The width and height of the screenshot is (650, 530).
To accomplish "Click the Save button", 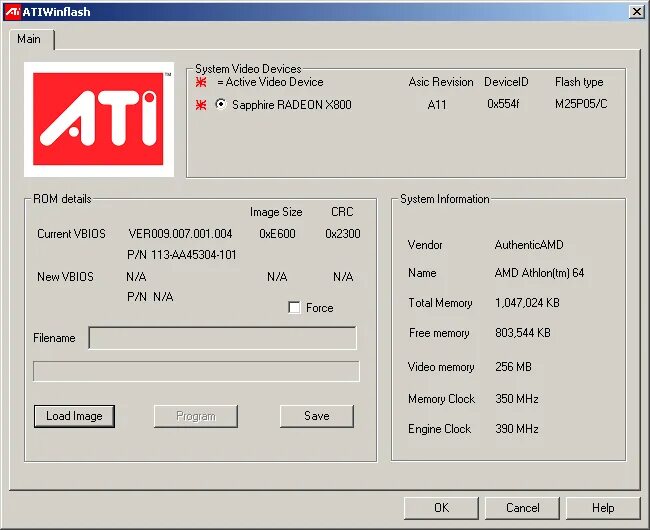I will 317,416.
